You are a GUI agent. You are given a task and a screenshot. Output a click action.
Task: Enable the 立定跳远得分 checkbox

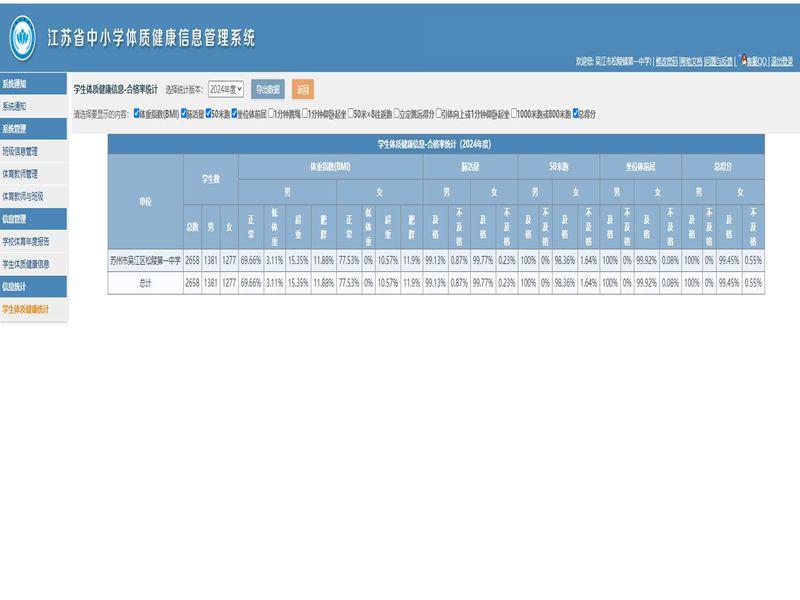[397, 114]
